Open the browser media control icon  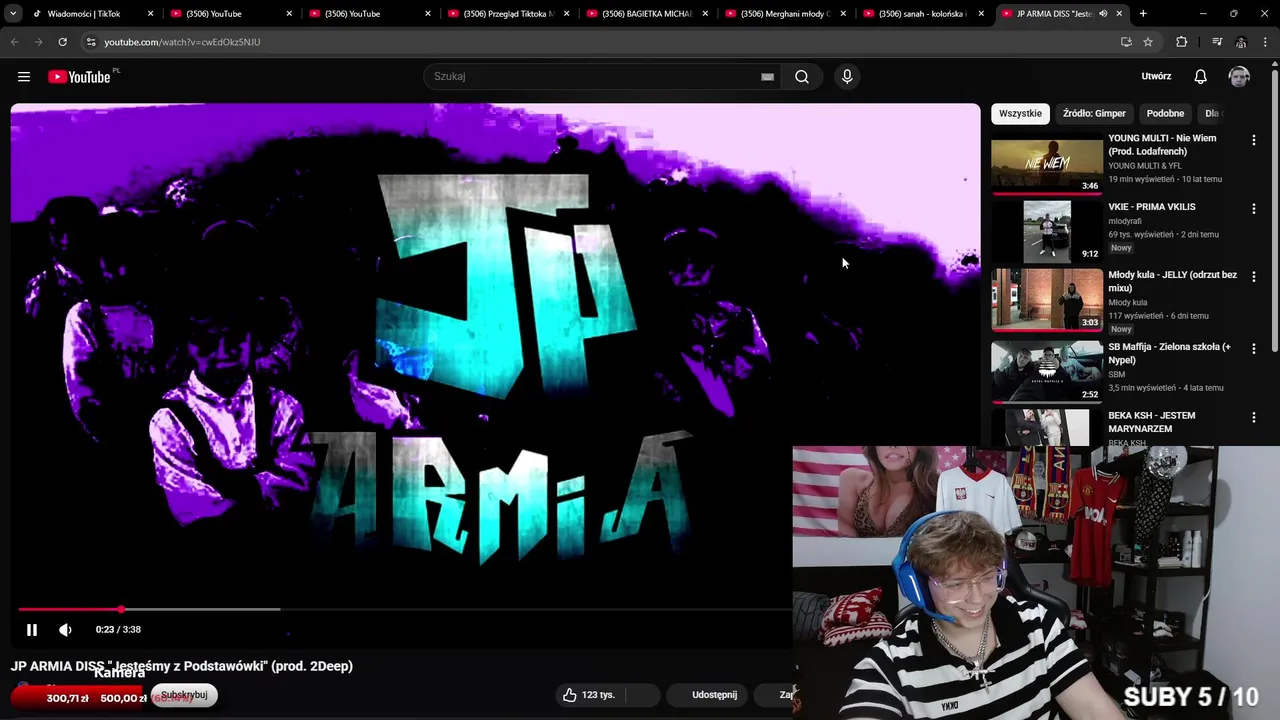(1217, 42)
